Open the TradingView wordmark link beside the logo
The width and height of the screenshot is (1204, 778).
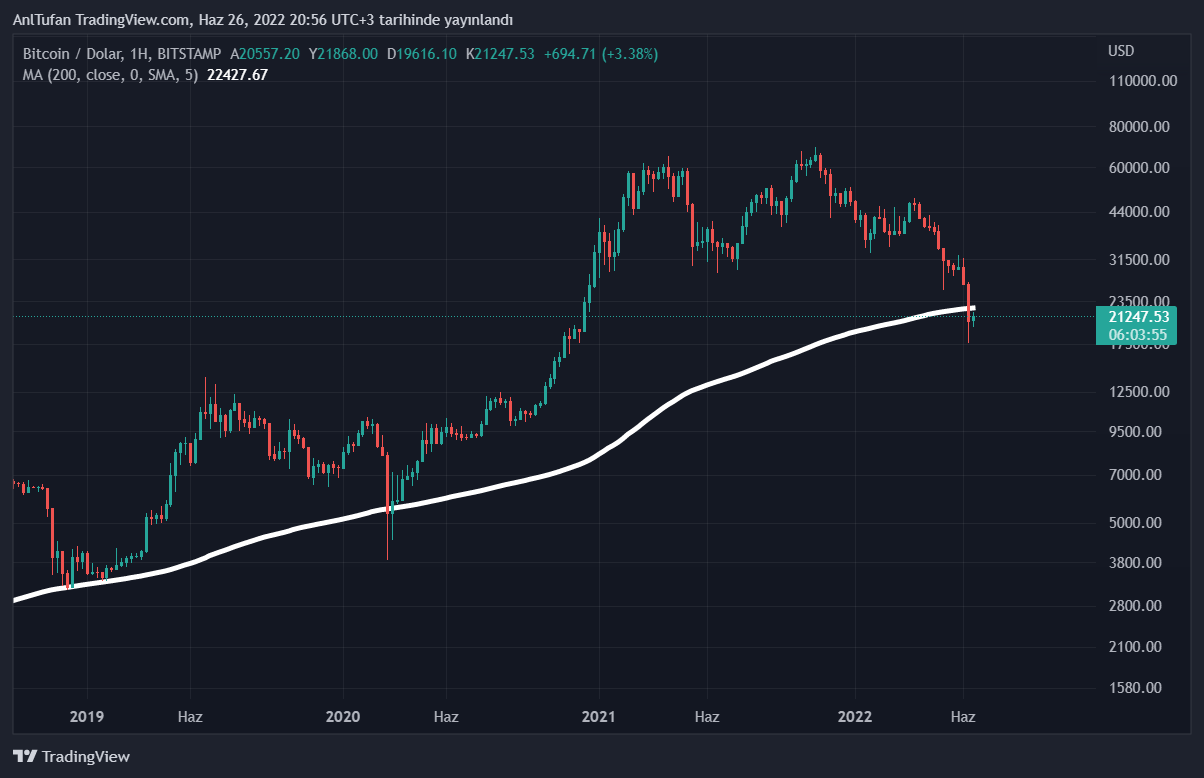(x=85, y=757)
